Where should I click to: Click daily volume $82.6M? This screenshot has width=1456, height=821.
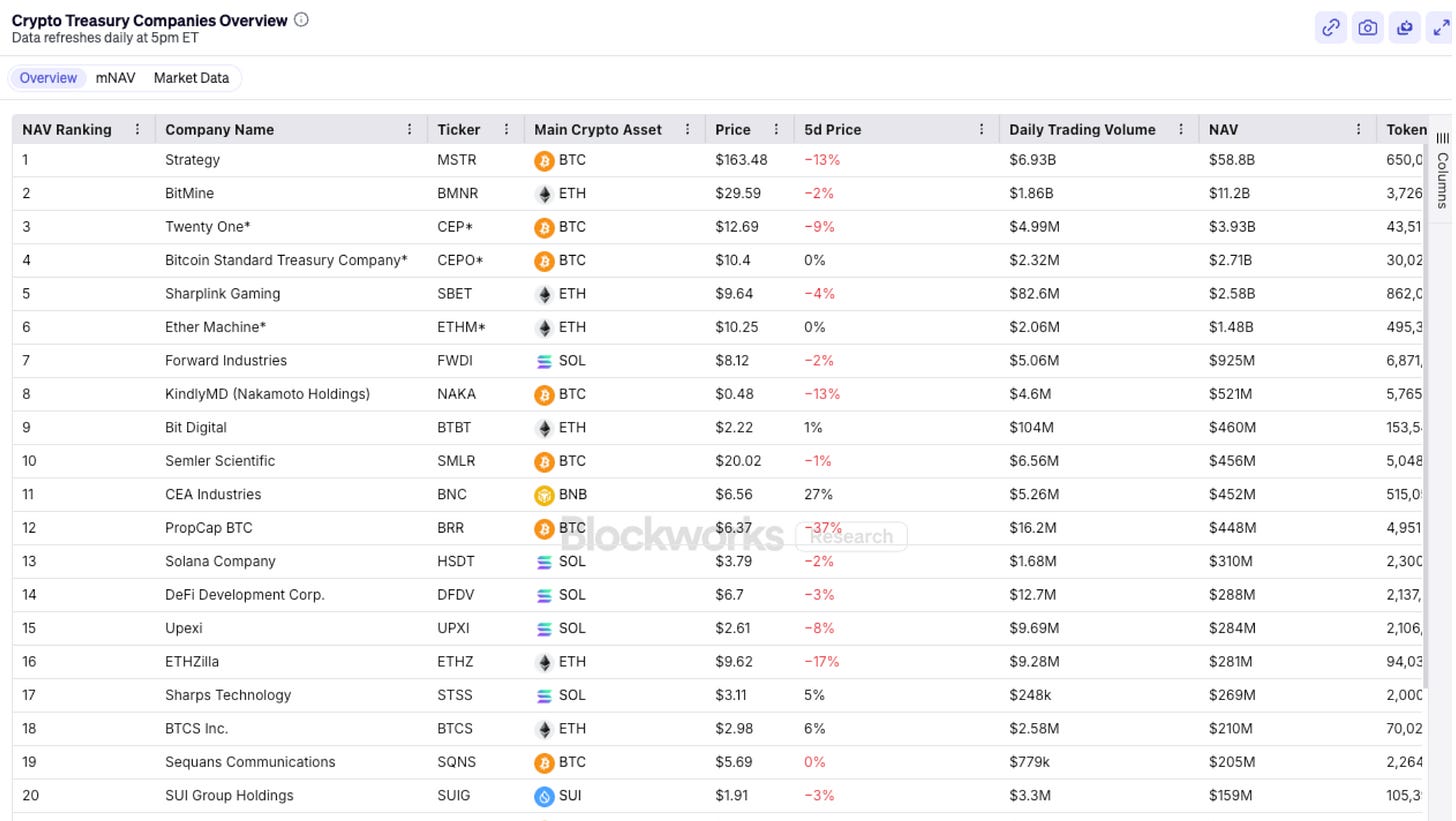pos(1034,294)
